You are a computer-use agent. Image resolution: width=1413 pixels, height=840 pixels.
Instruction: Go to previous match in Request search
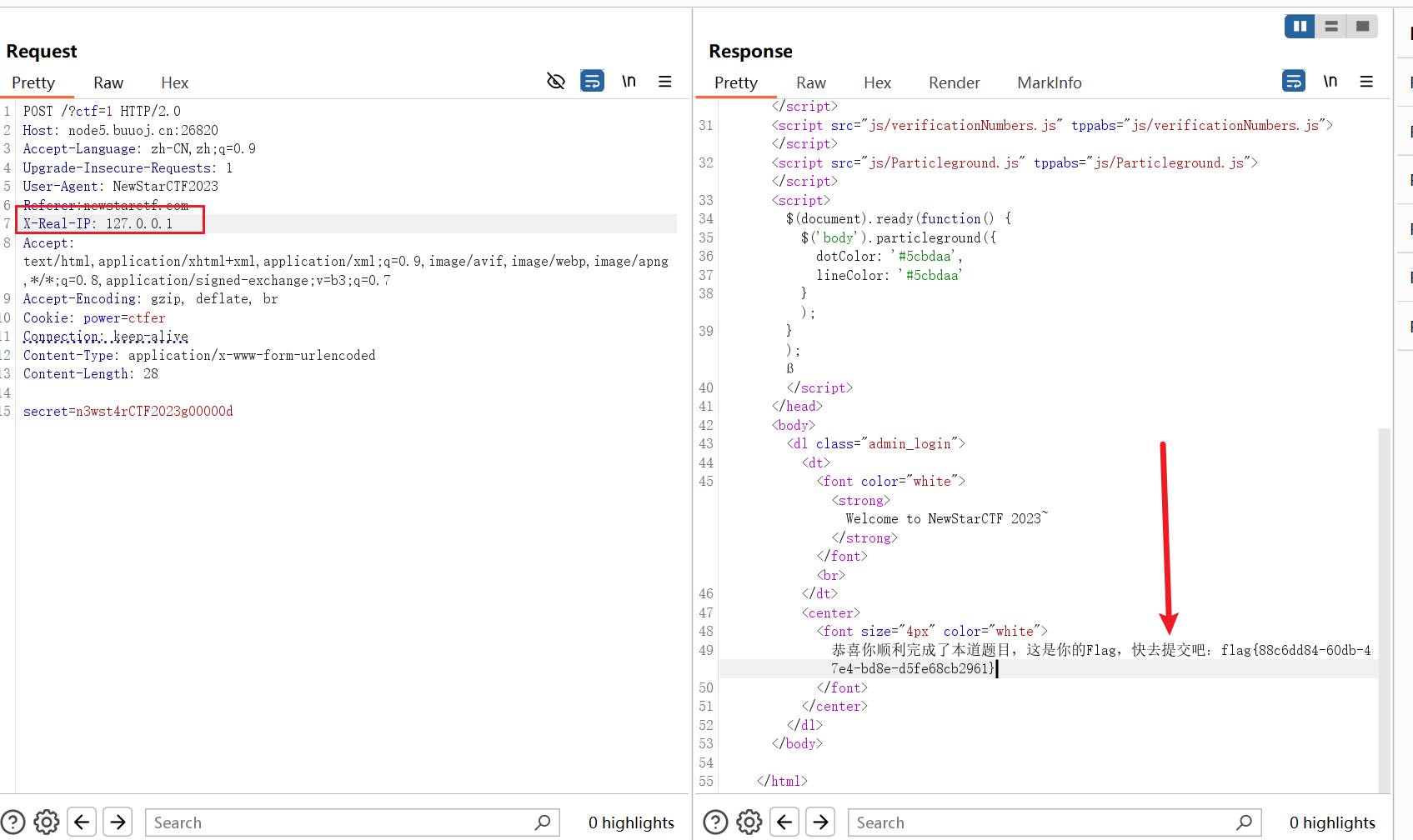82,822
